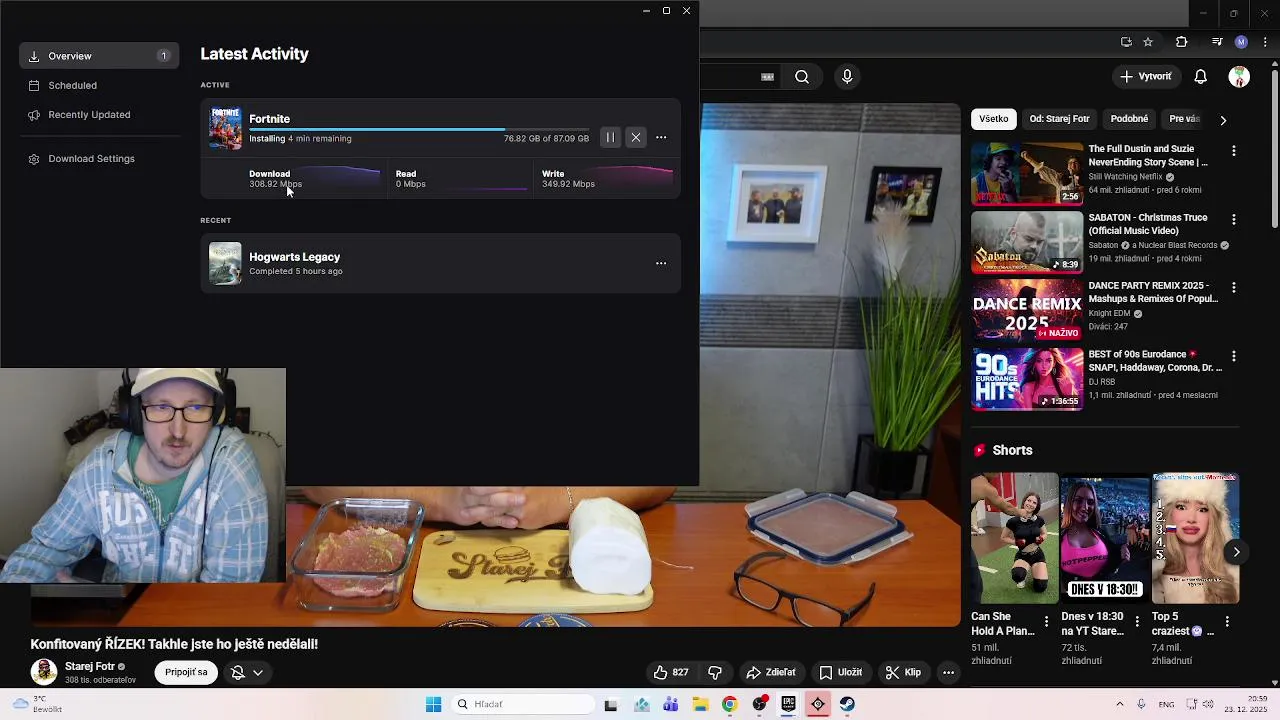Open YouTube notifications bell
Viewport: 1280px width, 720px height.
point(1201,77)
